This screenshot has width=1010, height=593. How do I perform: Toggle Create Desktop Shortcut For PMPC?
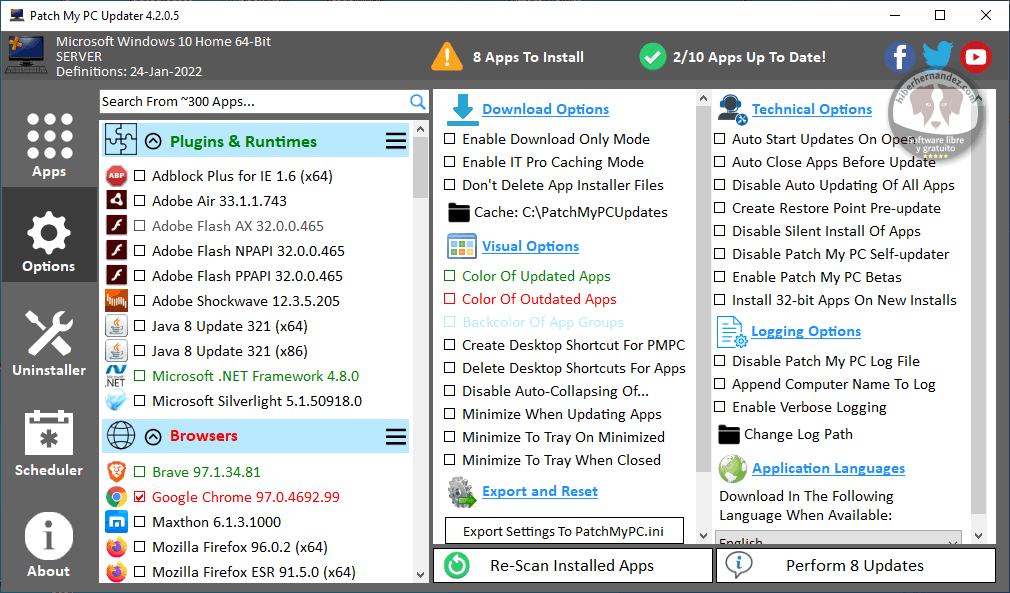(x=450, y=345)
